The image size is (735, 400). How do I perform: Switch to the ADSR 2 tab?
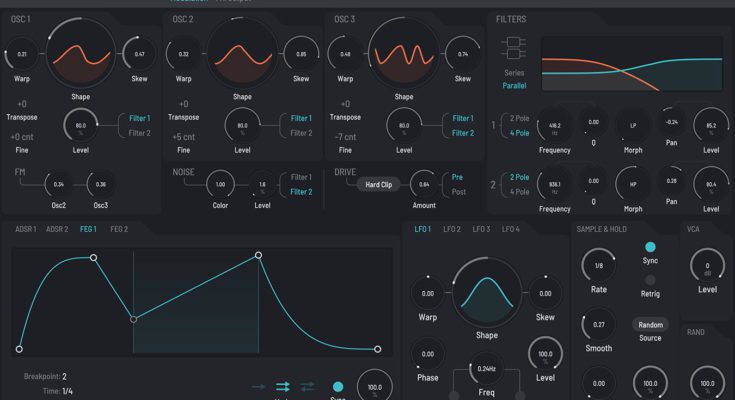tap(57, 229)
